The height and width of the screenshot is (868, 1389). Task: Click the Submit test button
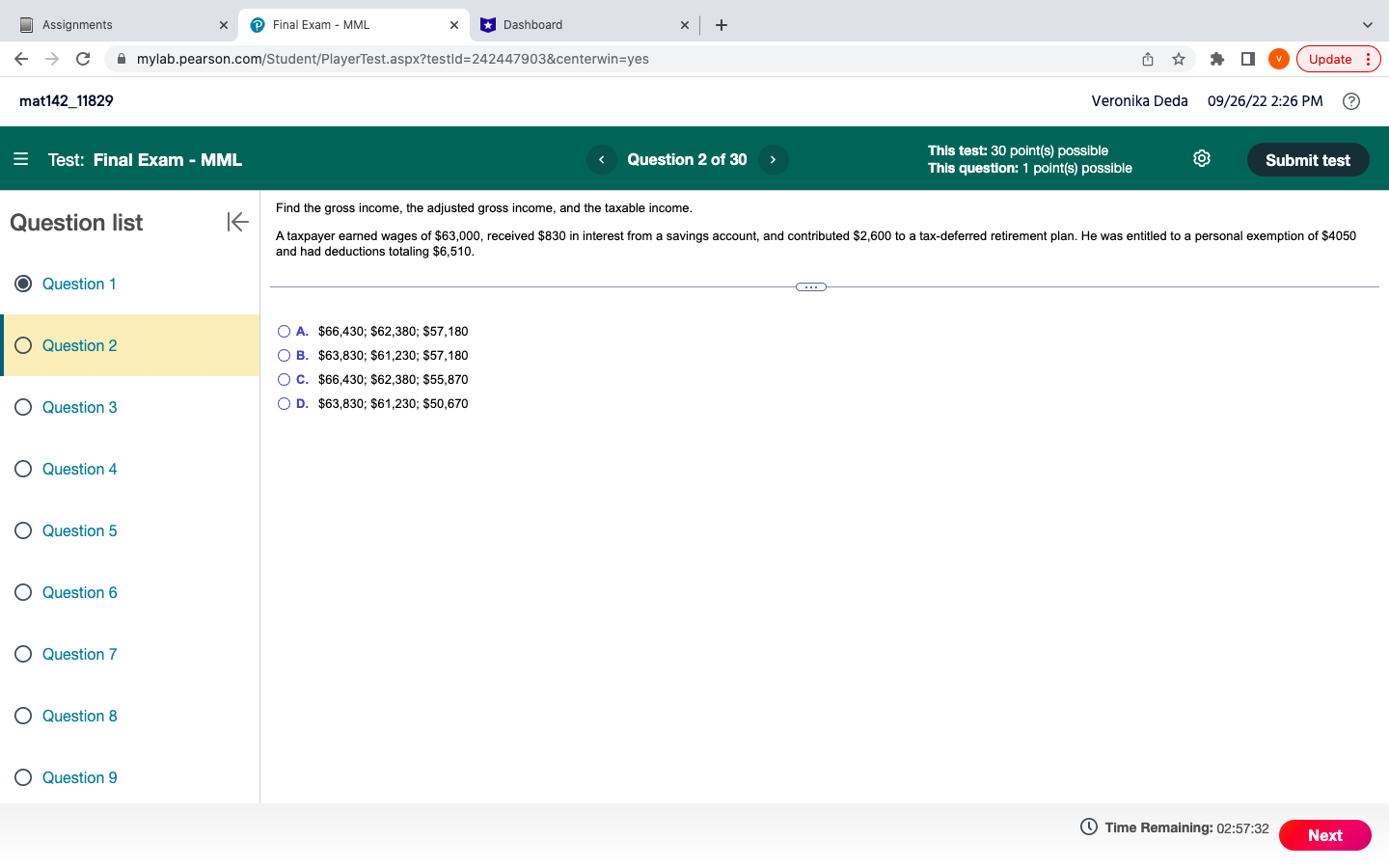1308,159
